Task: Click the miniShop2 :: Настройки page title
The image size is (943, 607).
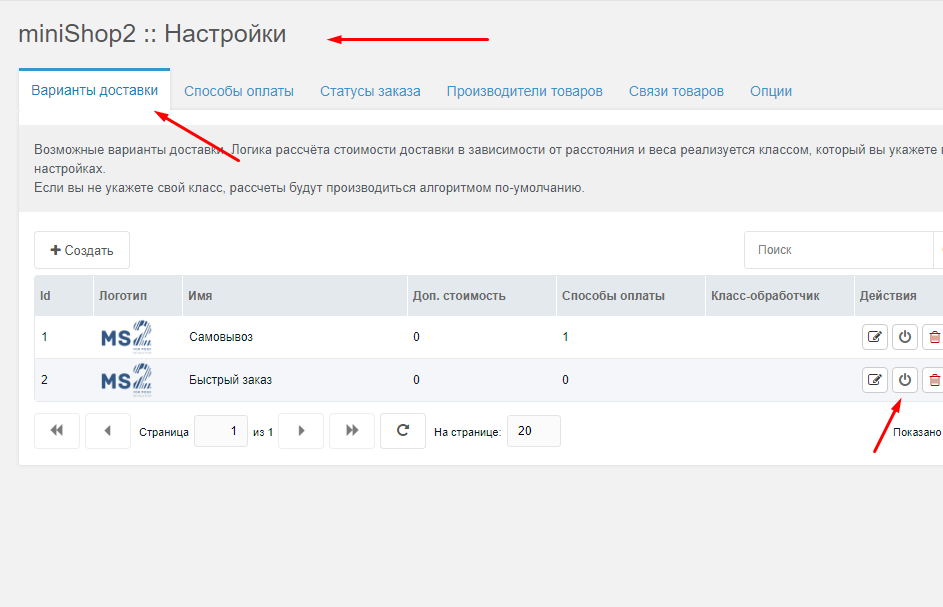Action: [152, 34]
